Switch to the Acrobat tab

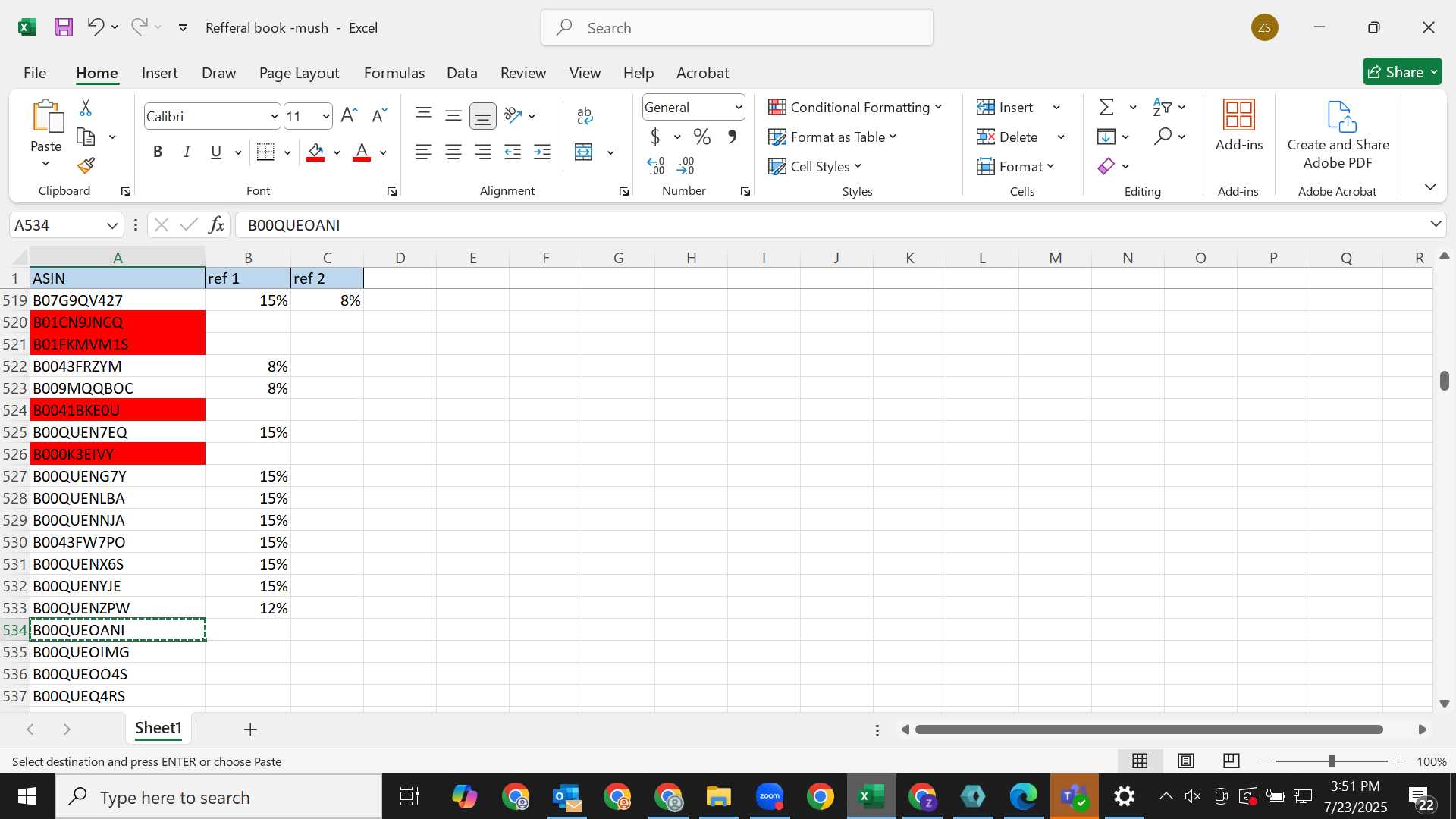(x=702, y=73)
